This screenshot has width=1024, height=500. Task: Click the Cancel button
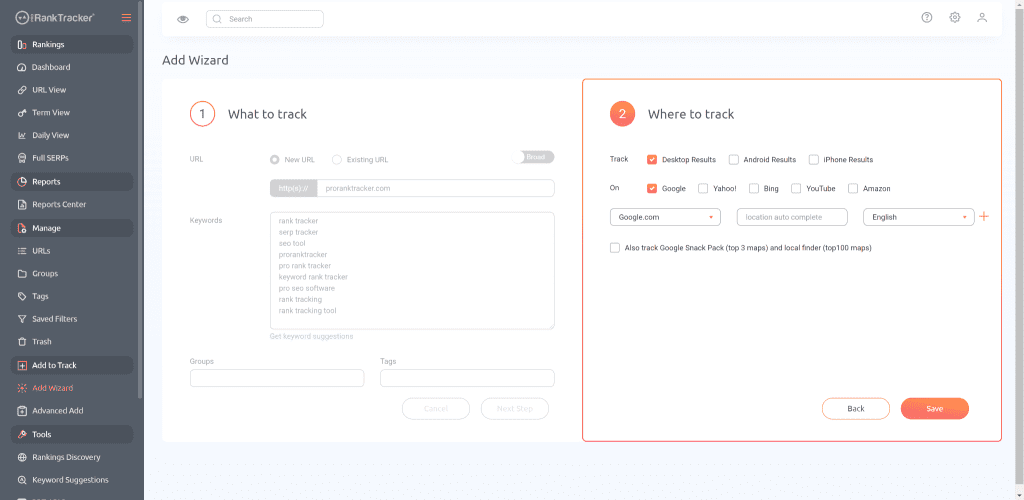point(436,409)
